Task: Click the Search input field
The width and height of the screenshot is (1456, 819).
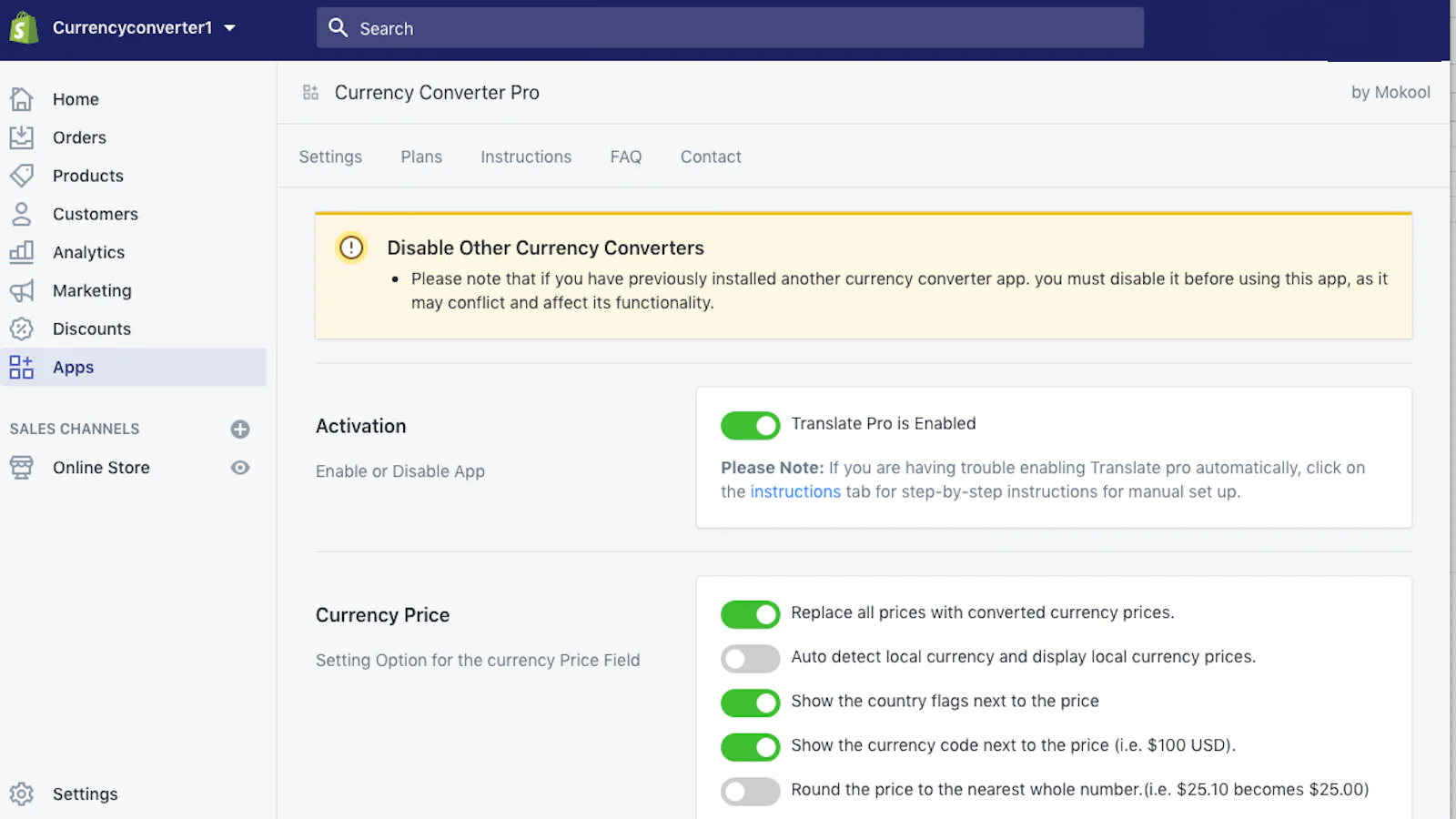Action: [730, 28]
